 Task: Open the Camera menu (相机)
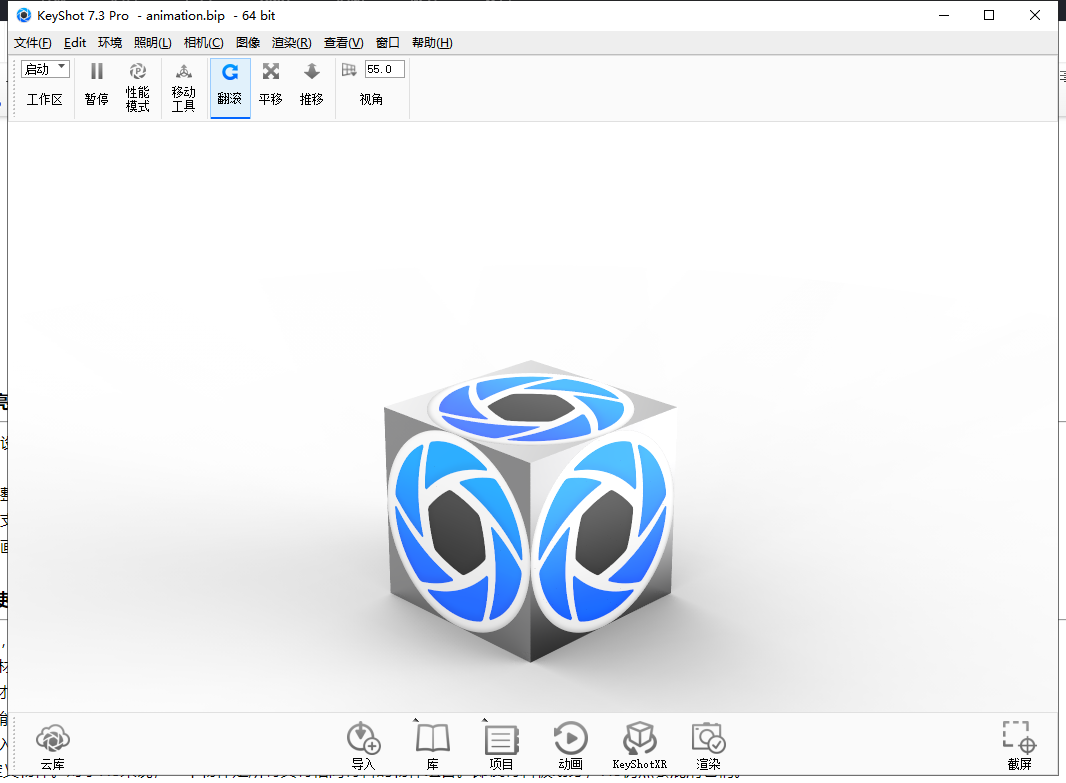point(203,43)
